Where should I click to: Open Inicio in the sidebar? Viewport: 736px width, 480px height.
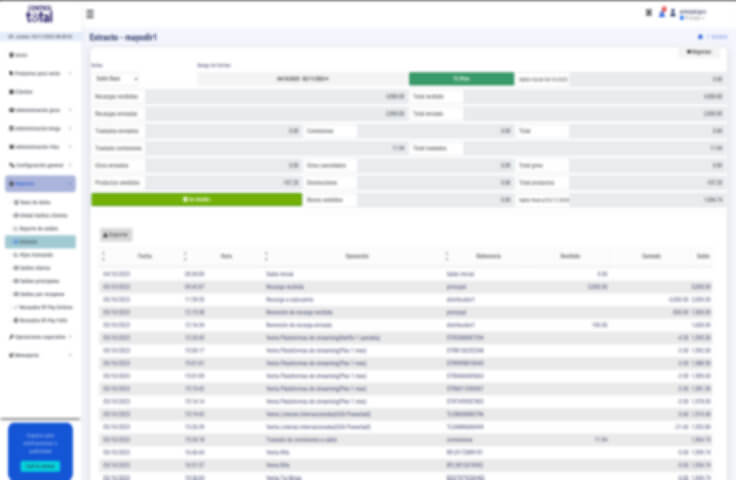pyautogui.click(x=22, y=55)
